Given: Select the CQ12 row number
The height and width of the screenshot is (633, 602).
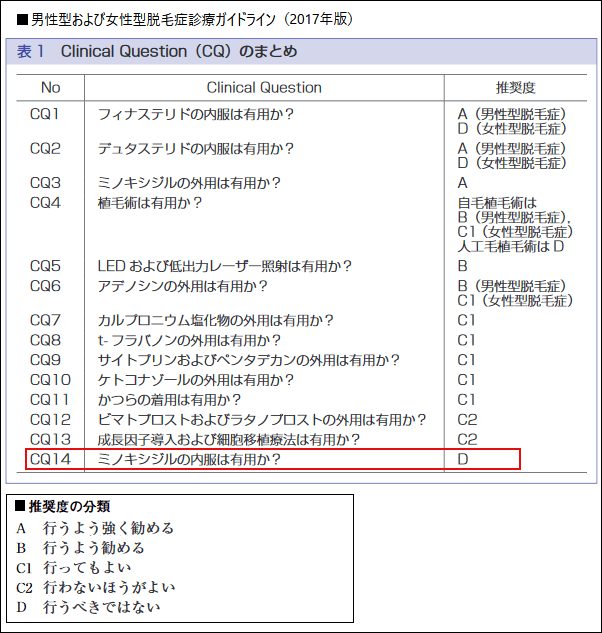Looking at the screenshot, I should [50, 419].
